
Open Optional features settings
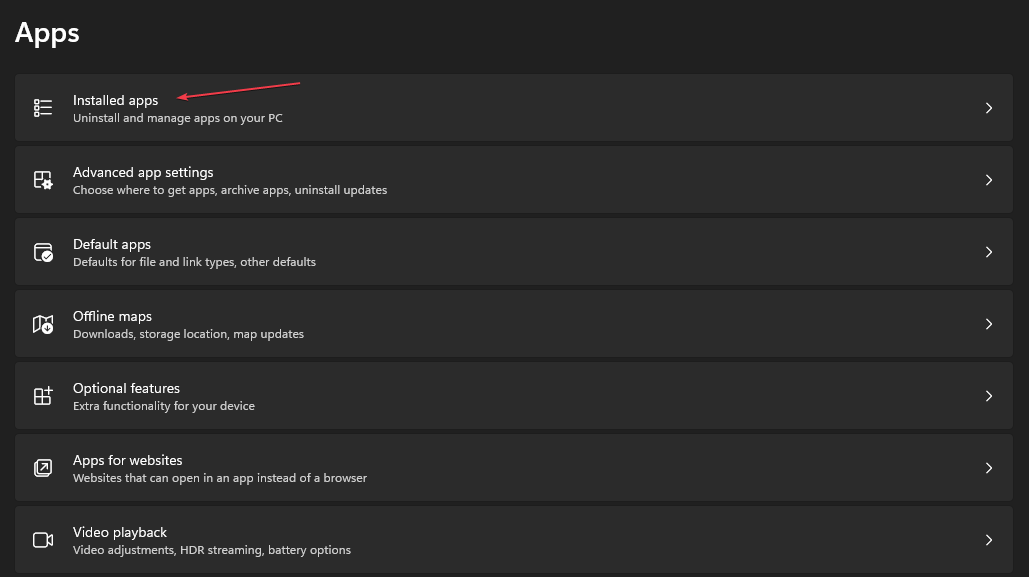[126, 388]
